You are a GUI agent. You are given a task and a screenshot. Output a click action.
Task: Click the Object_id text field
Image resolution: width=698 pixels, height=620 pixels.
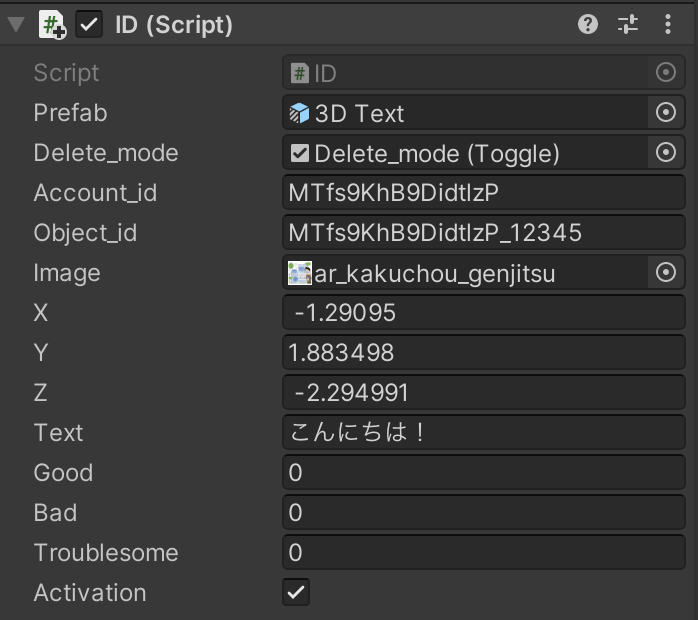(484, 233)
